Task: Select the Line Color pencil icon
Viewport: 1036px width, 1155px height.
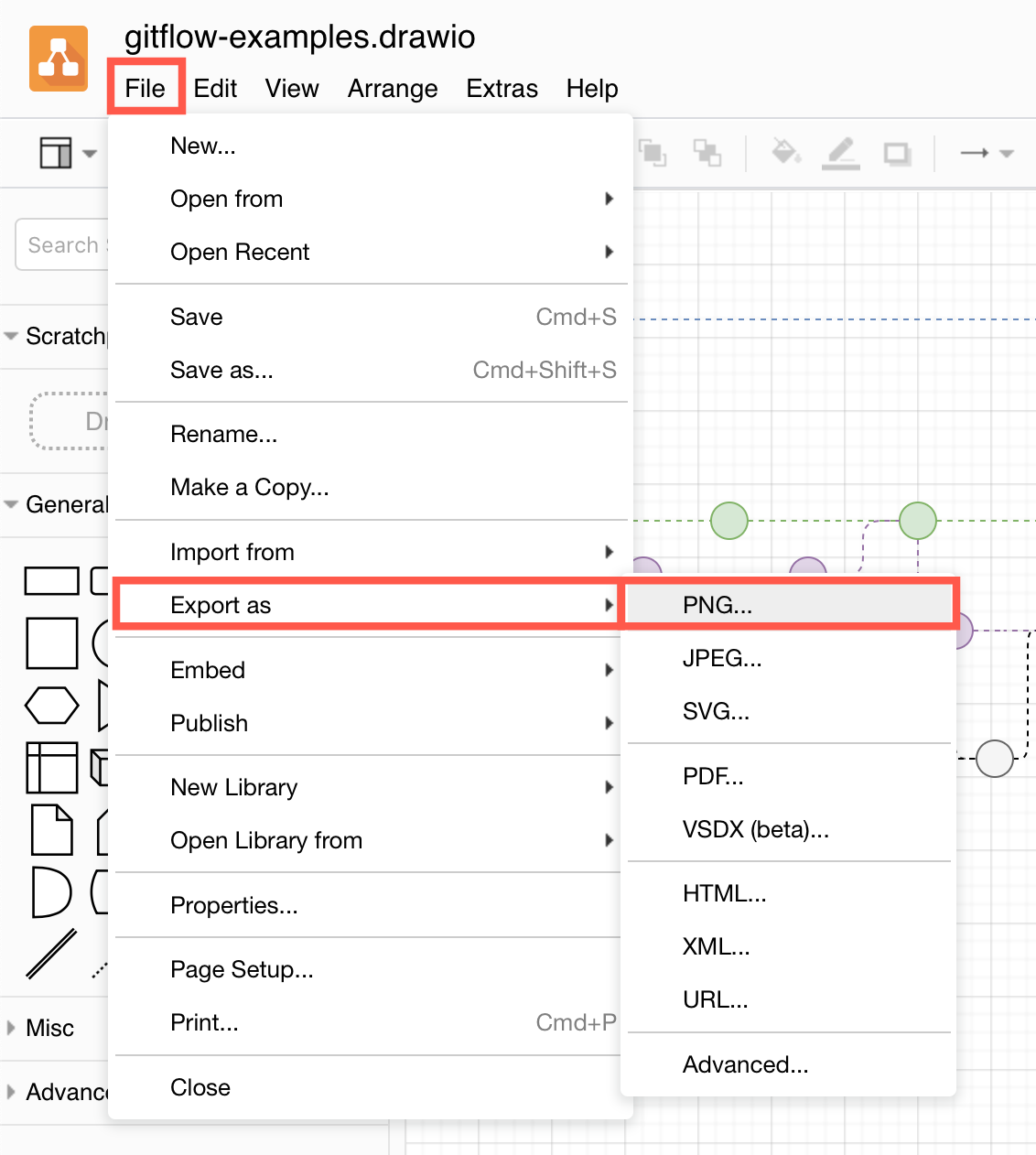Action: pyautogui.click(x=841, y=153)
